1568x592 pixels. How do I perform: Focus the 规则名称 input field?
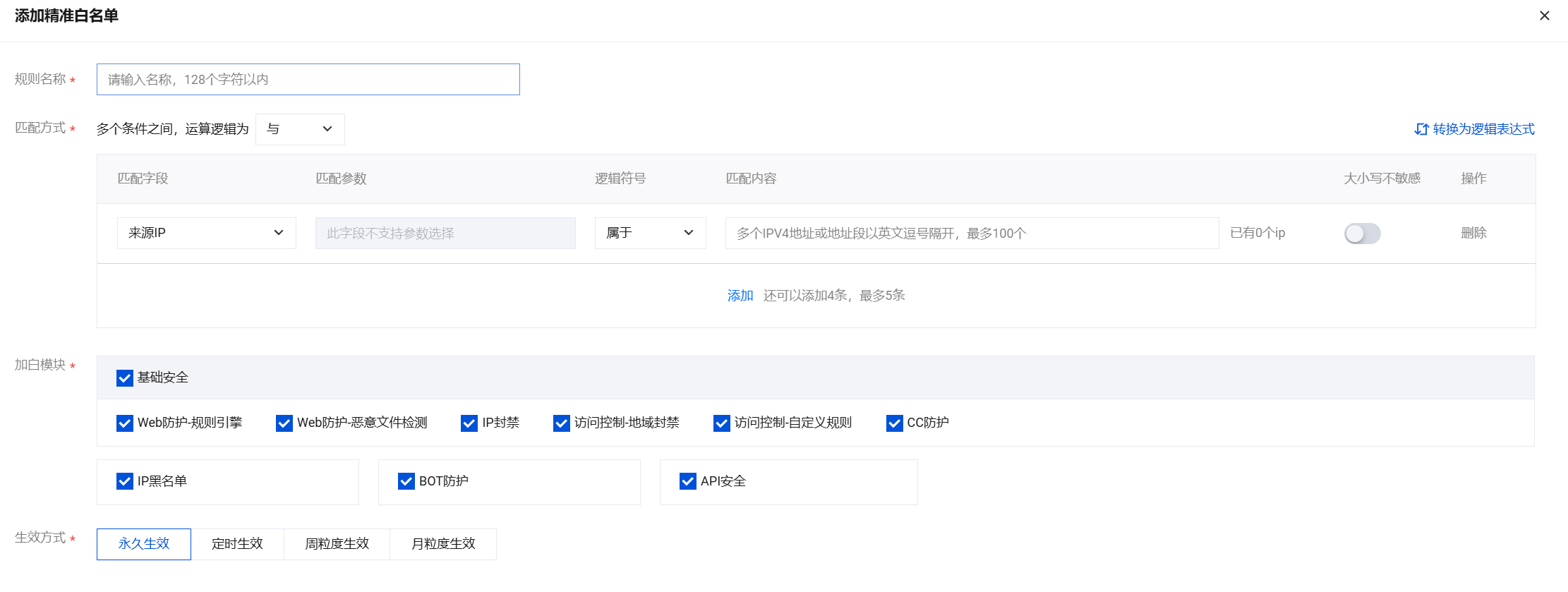click(x=308, y=80)
